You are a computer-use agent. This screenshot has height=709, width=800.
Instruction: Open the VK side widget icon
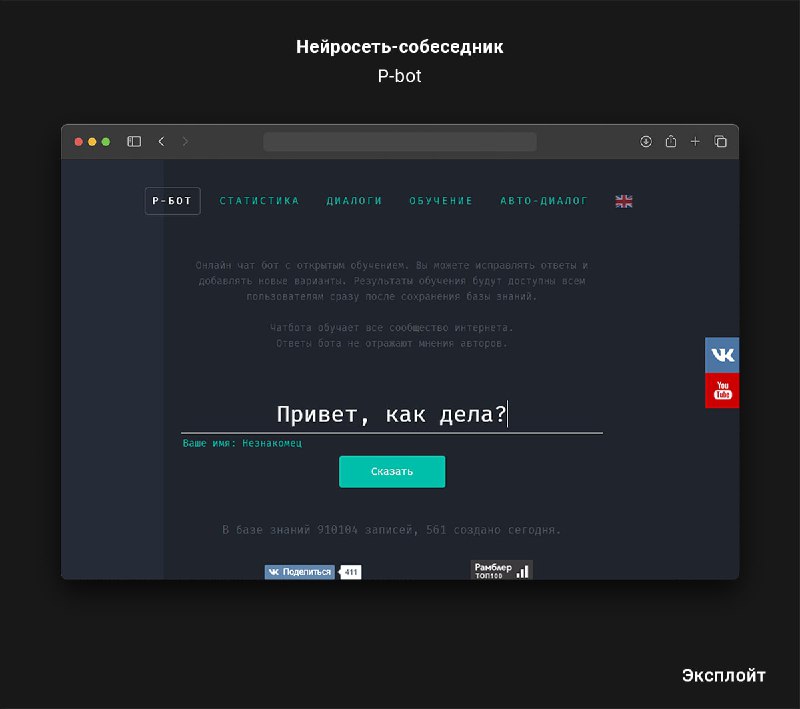click(x=722, y=355)
